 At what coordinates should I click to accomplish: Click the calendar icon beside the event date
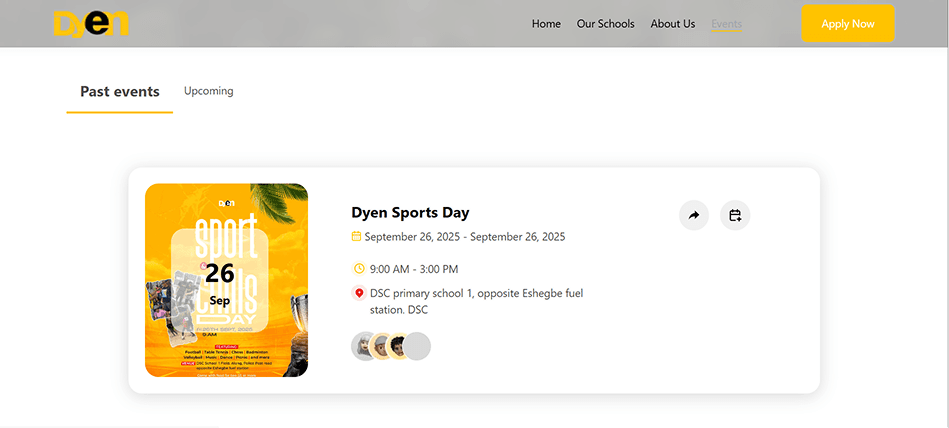point(356,237)
